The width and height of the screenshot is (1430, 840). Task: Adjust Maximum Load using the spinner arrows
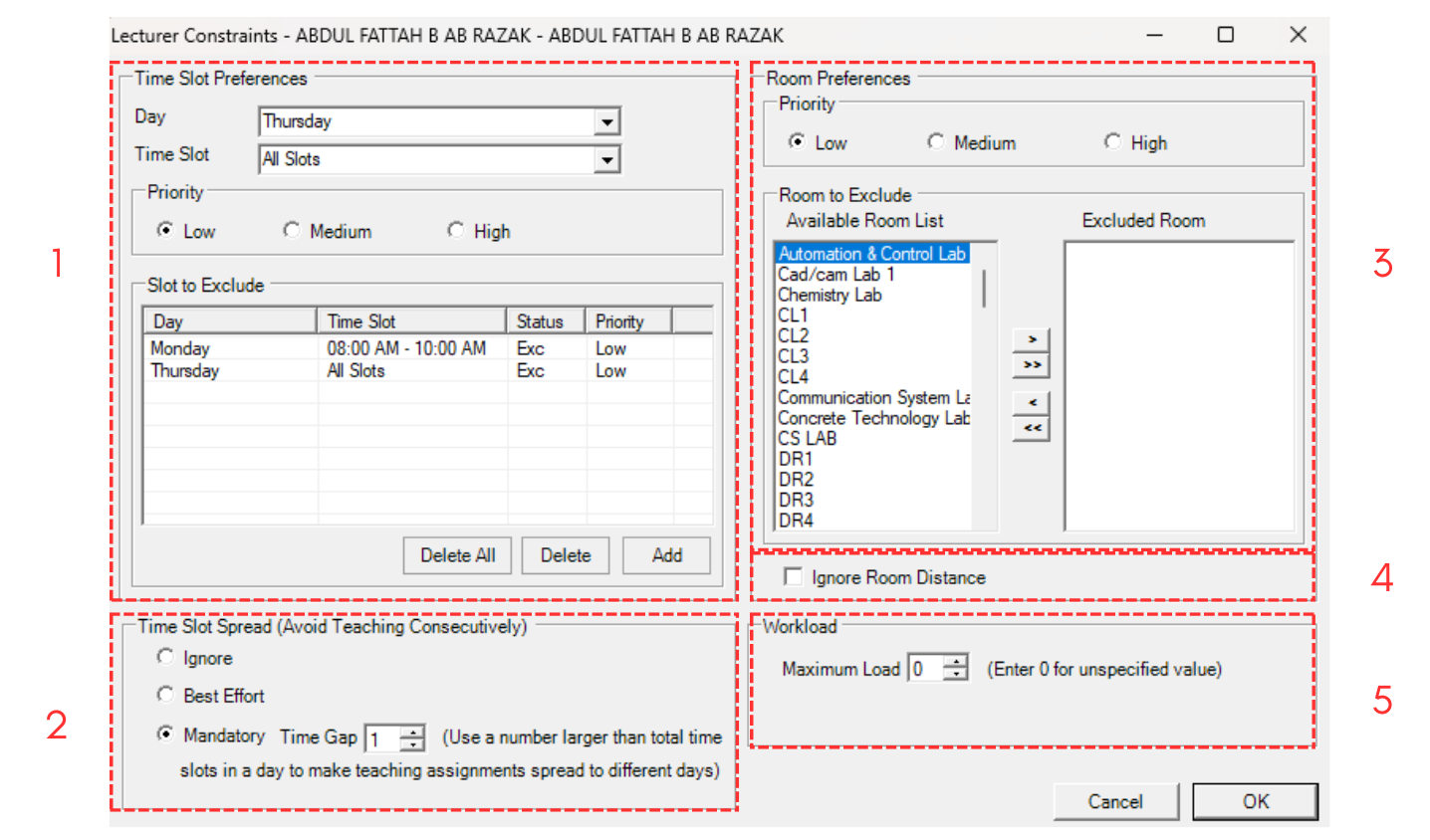pos(955,662)
